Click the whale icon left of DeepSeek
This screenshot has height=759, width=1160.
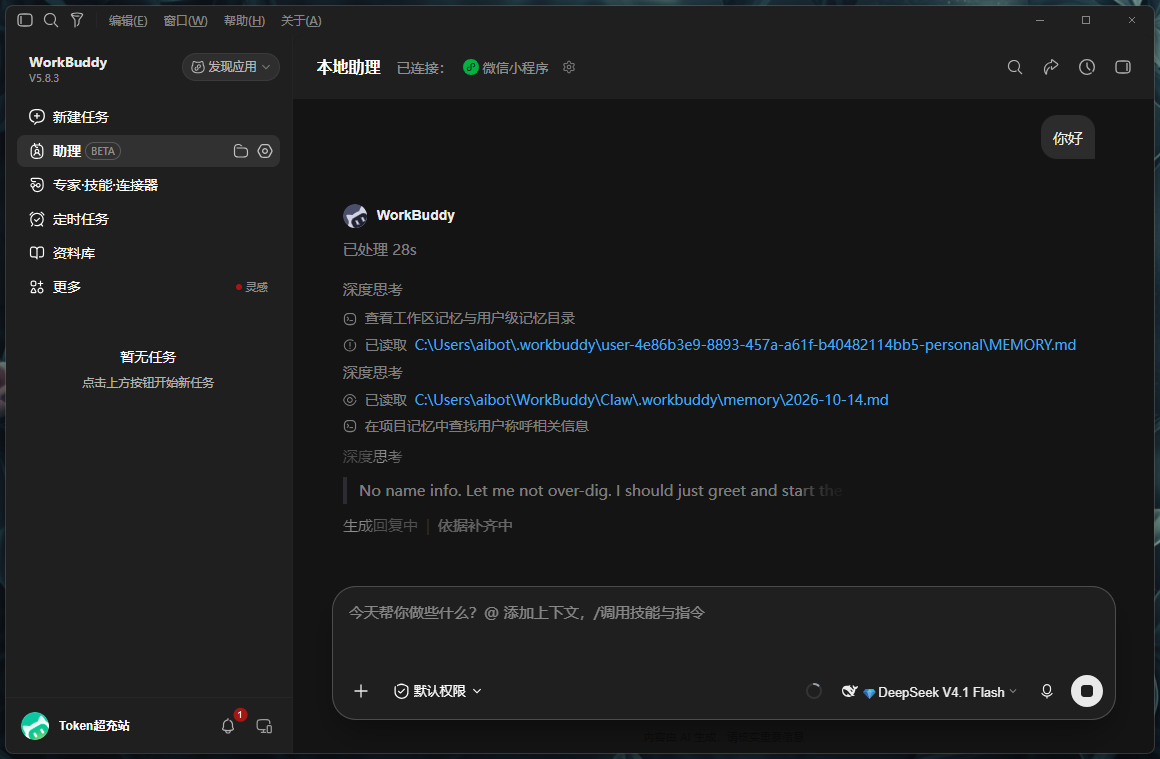[x=849, y=691]
